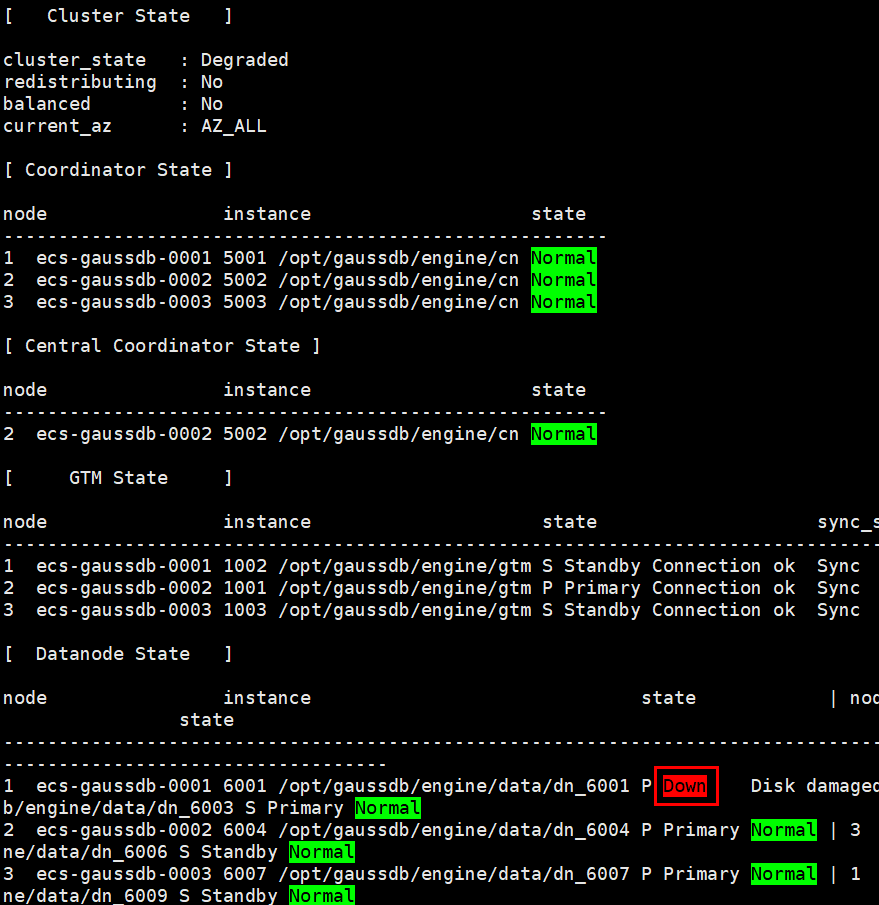Viewport: 879px width, 905px height.
Task: Click the datanode instance number 6004
Action: [245, 829]
